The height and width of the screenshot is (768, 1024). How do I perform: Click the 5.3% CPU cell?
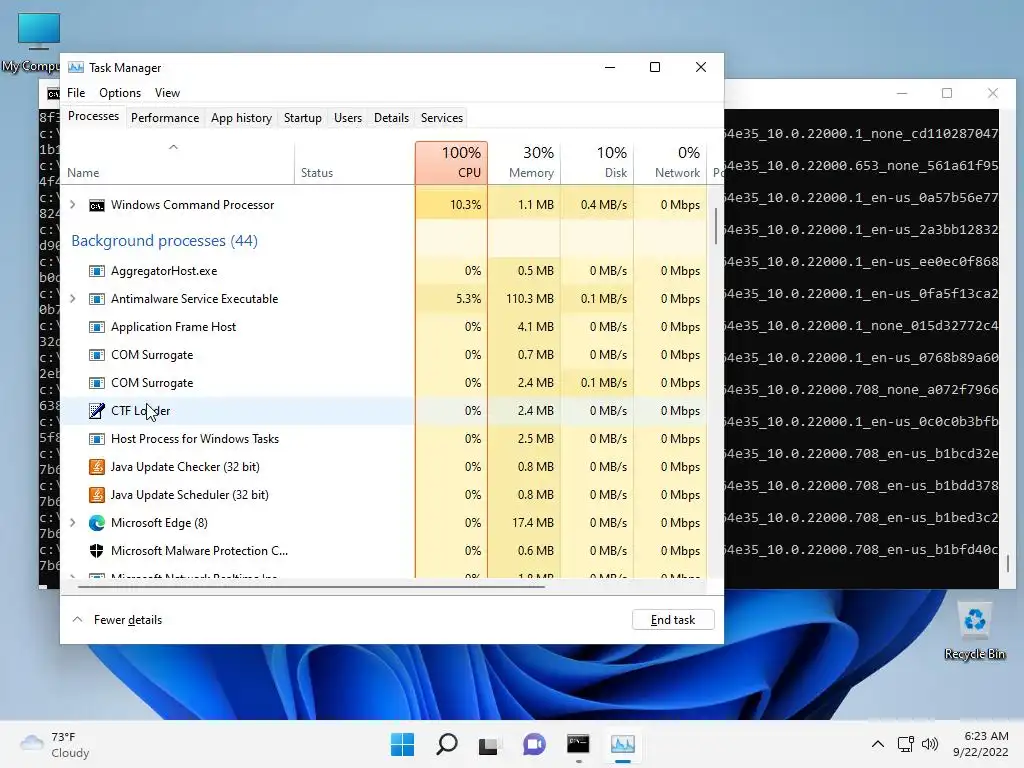point(451,299)
